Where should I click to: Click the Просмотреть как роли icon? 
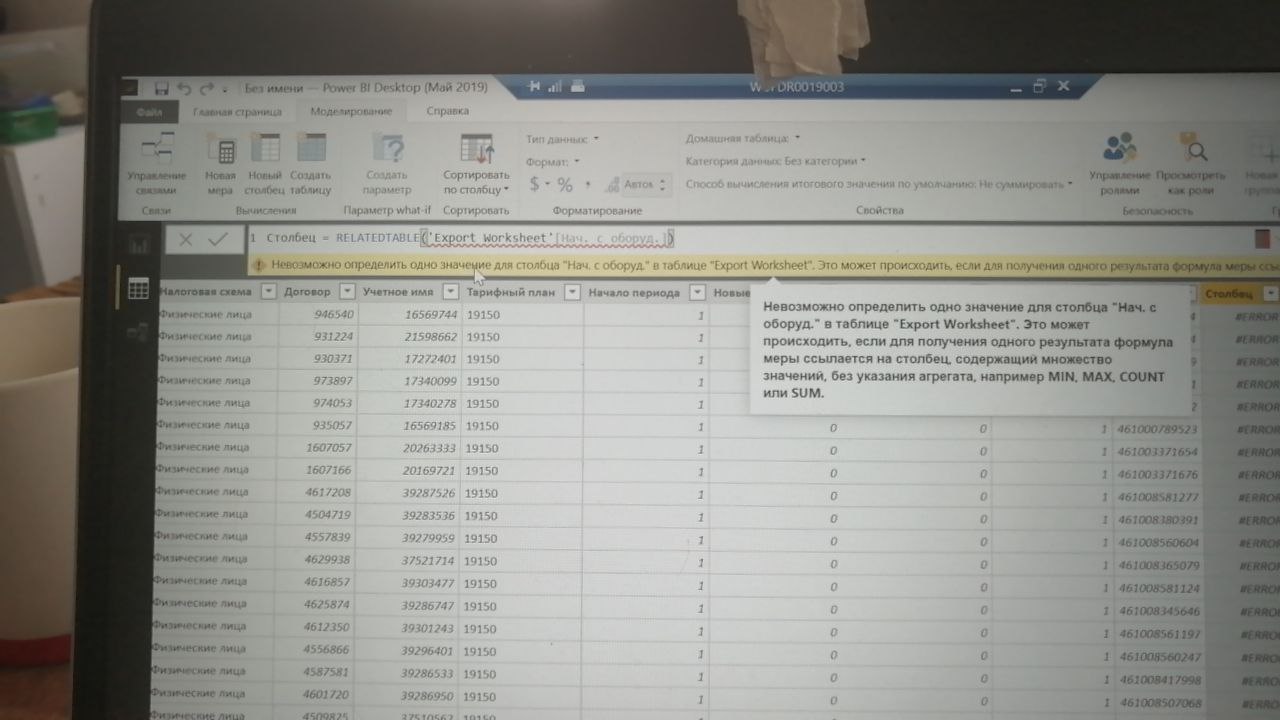click(1190, 148)
